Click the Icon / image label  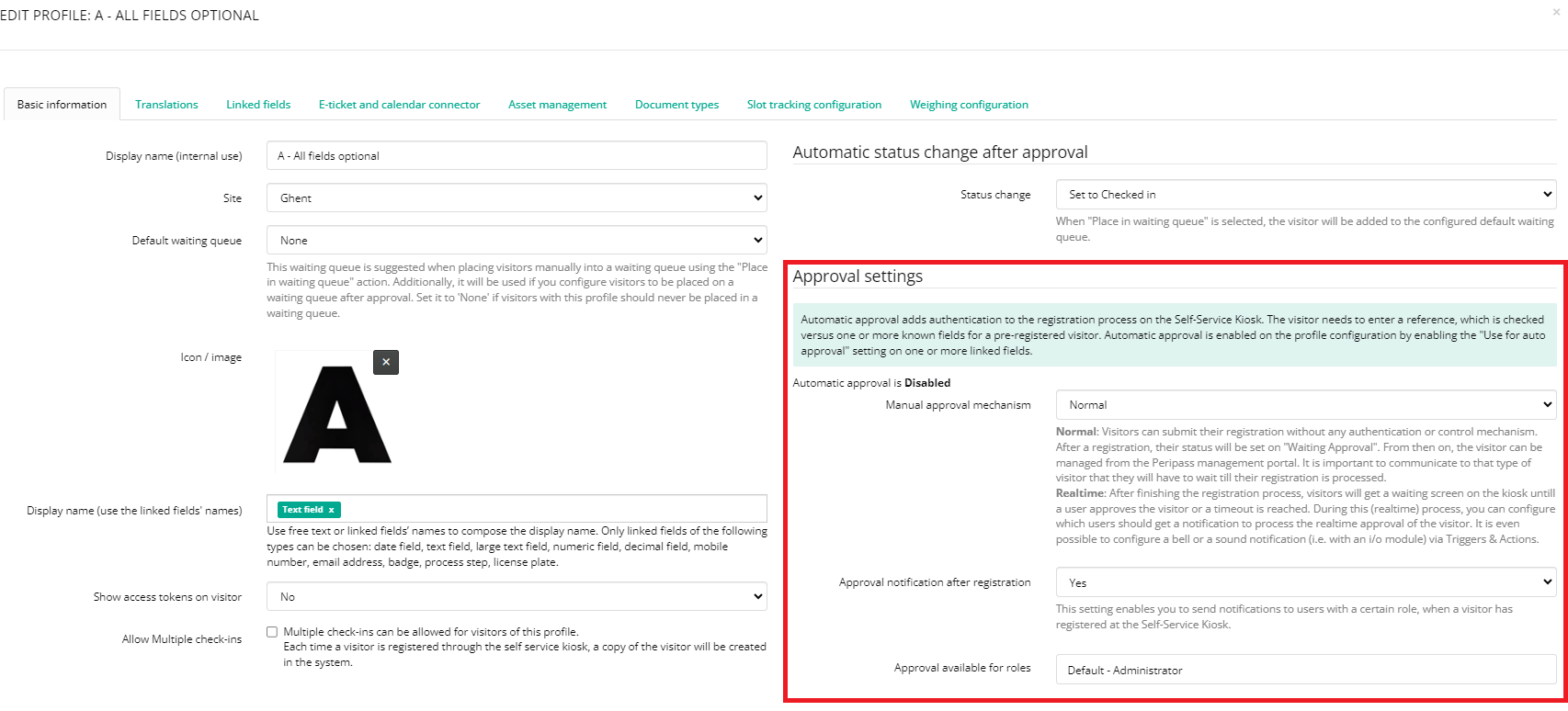coord(211,357)
